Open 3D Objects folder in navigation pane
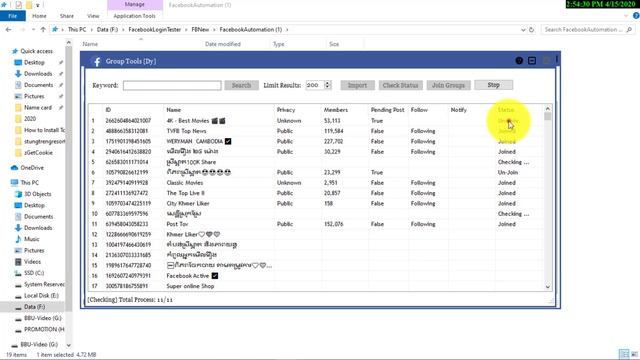Screen dimensions: 640x360 coord(38,194)
